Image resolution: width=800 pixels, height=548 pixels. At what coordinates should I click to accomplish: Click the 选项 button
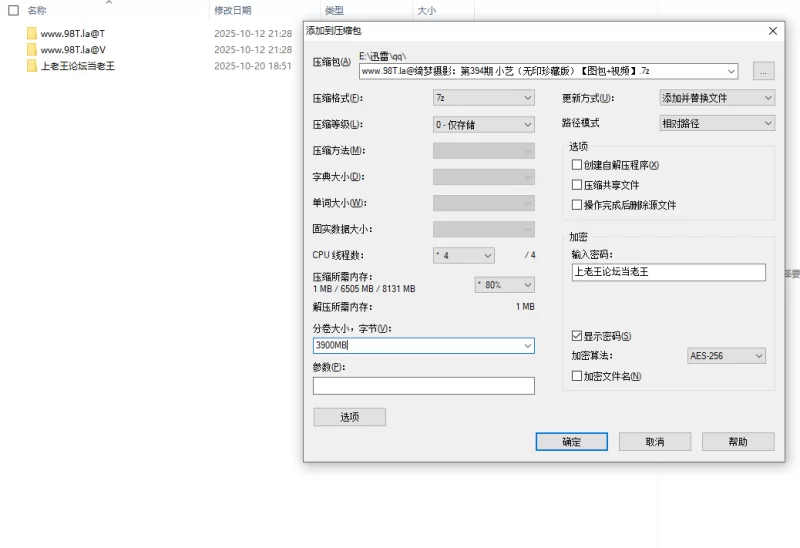click(x=349, y=417)
